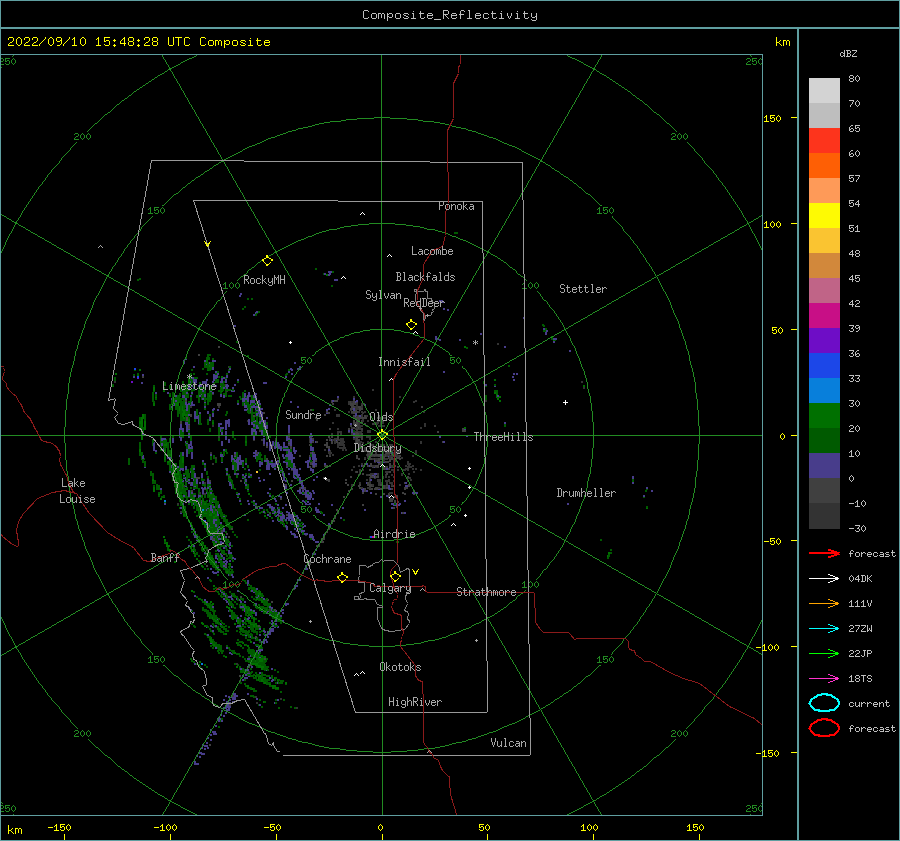Select the cyan 27ZW arrow legend entry

click(x=824, y=628)
